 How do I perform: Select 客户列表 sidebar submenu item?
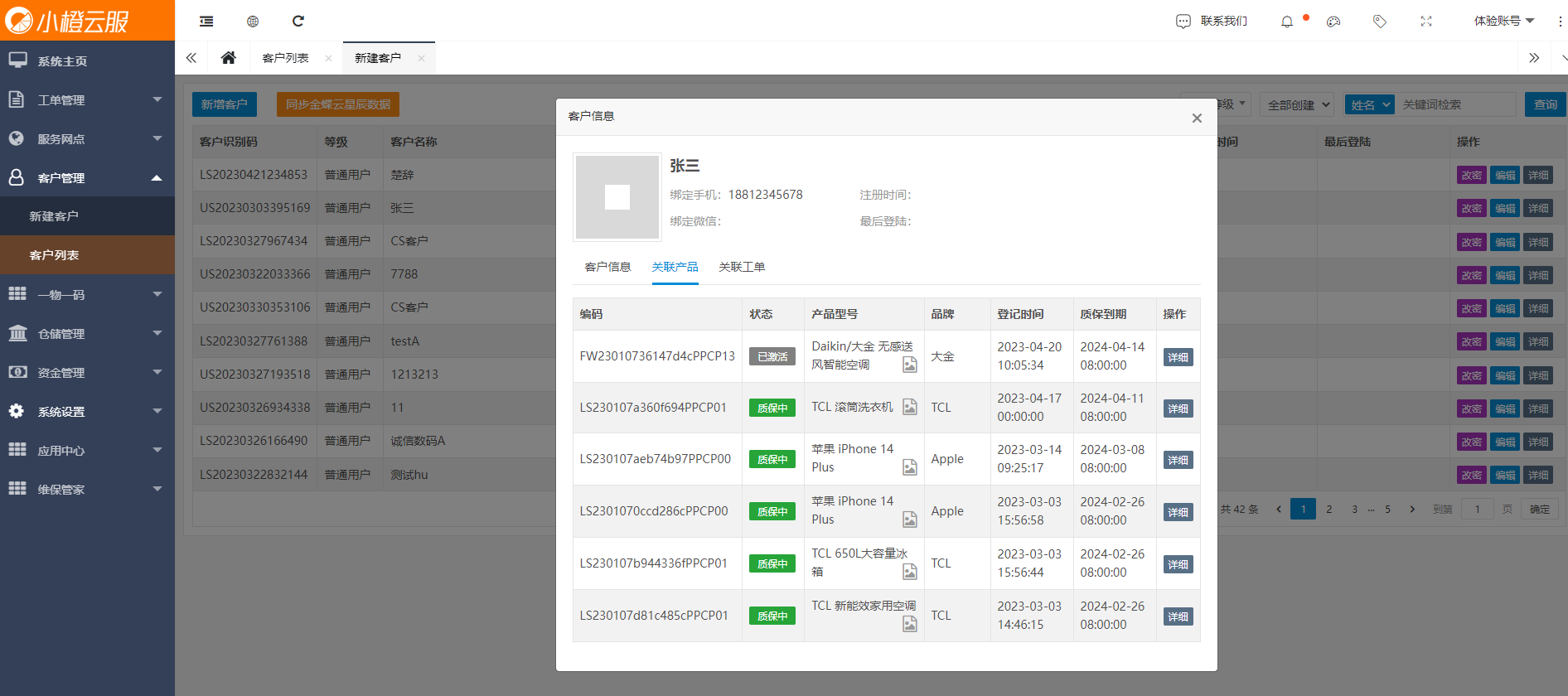(x=87, y=255)
